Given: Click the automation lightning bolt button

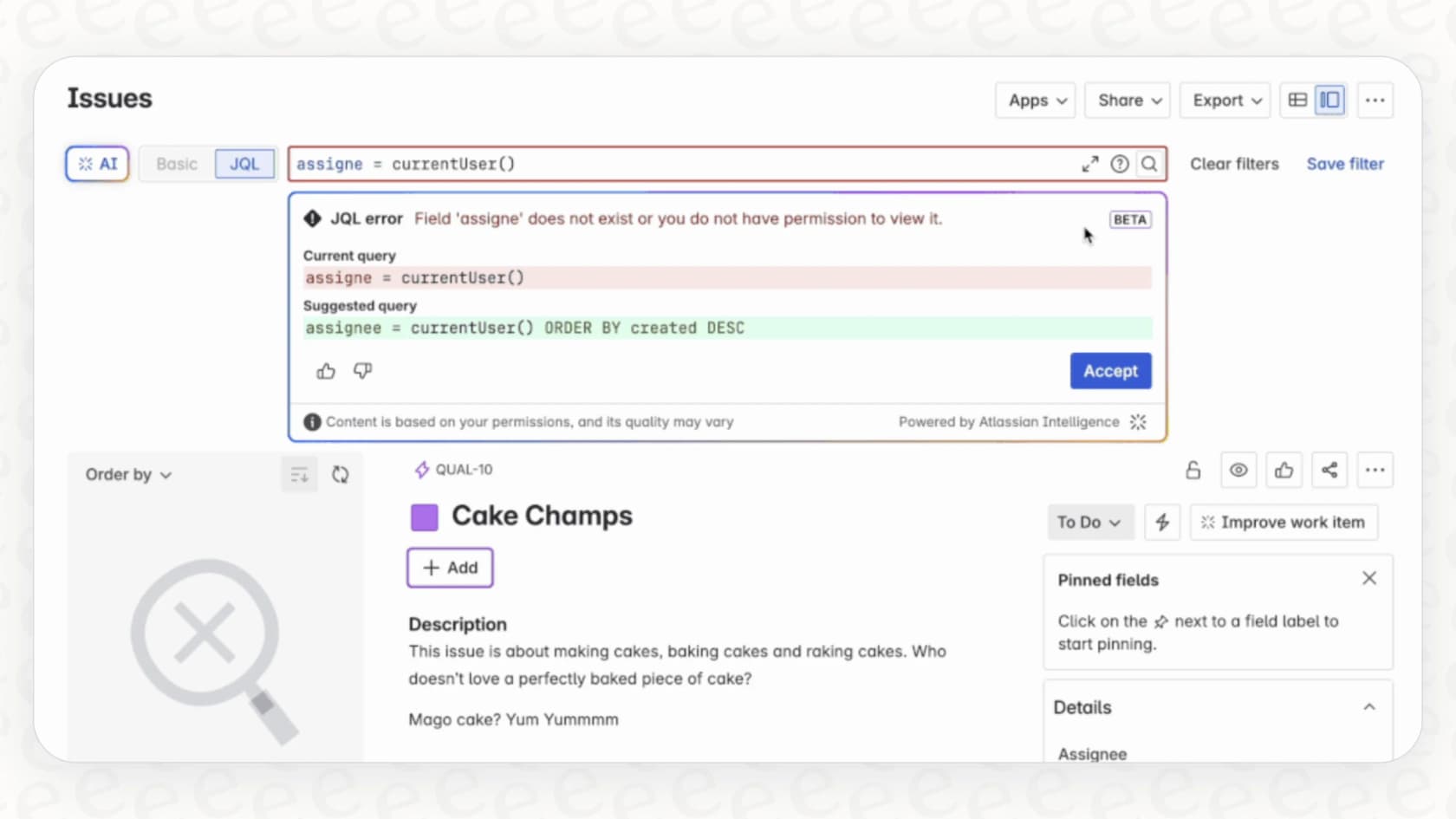Looking at the screenshot, I should pyautogui.click(x=1162, y=523).
